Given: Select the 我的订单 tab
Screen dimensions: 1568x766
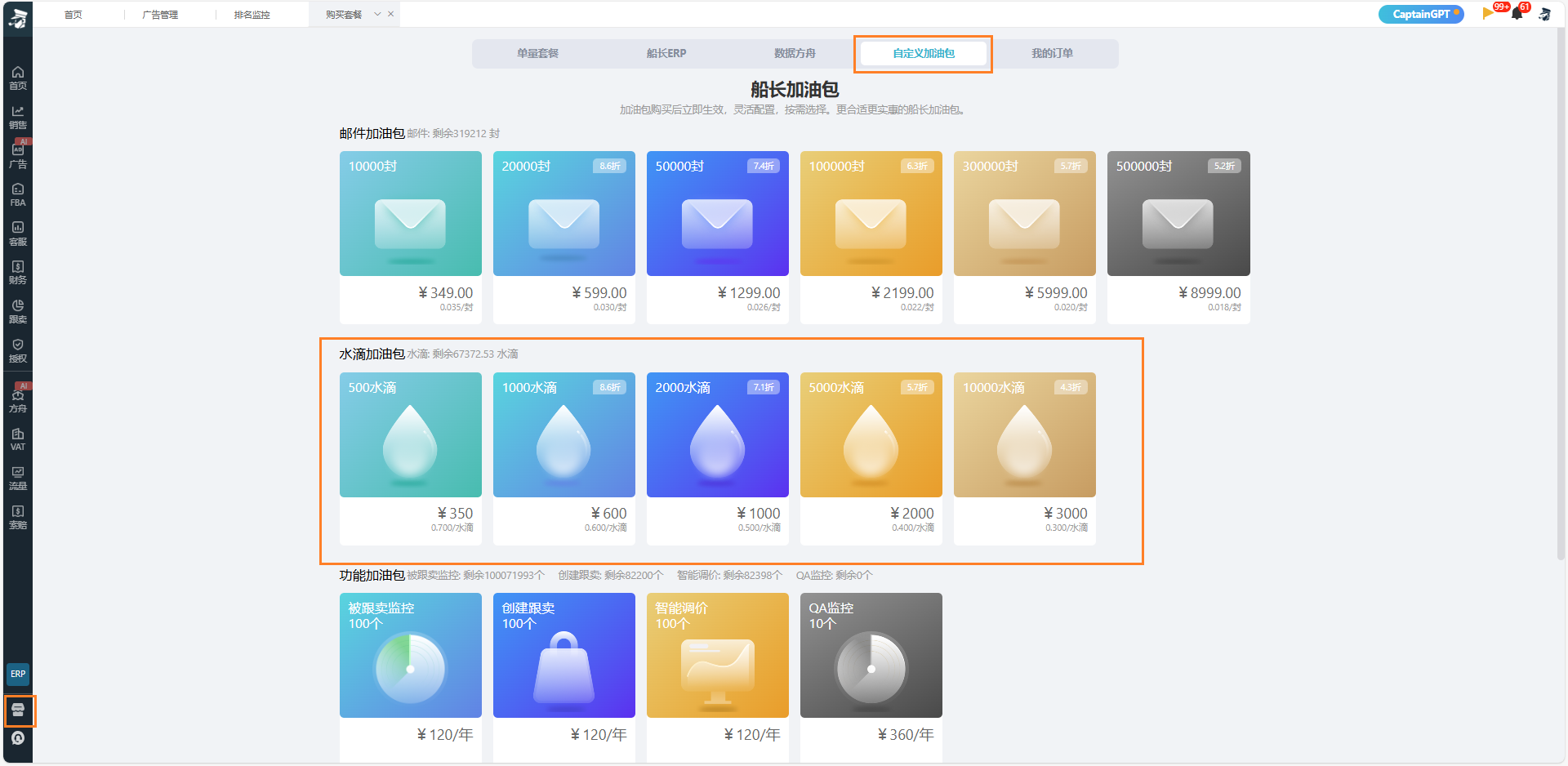Looking at the screenshot, I should click(x=1052, y=53).
